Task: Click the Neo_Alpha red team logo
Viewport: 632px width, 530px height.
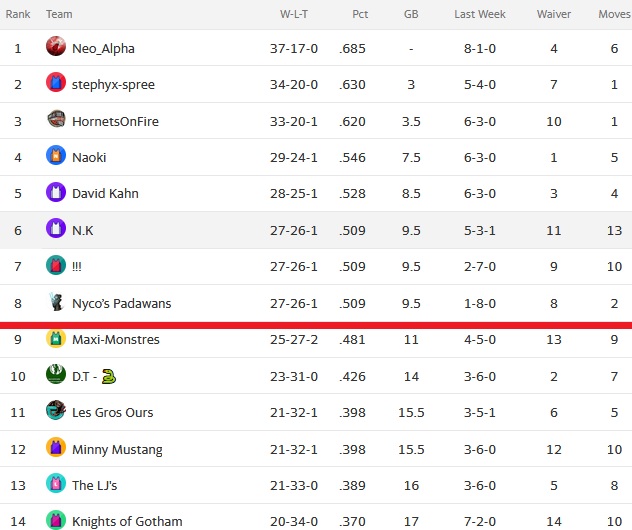Action: [x=56, y=46]
